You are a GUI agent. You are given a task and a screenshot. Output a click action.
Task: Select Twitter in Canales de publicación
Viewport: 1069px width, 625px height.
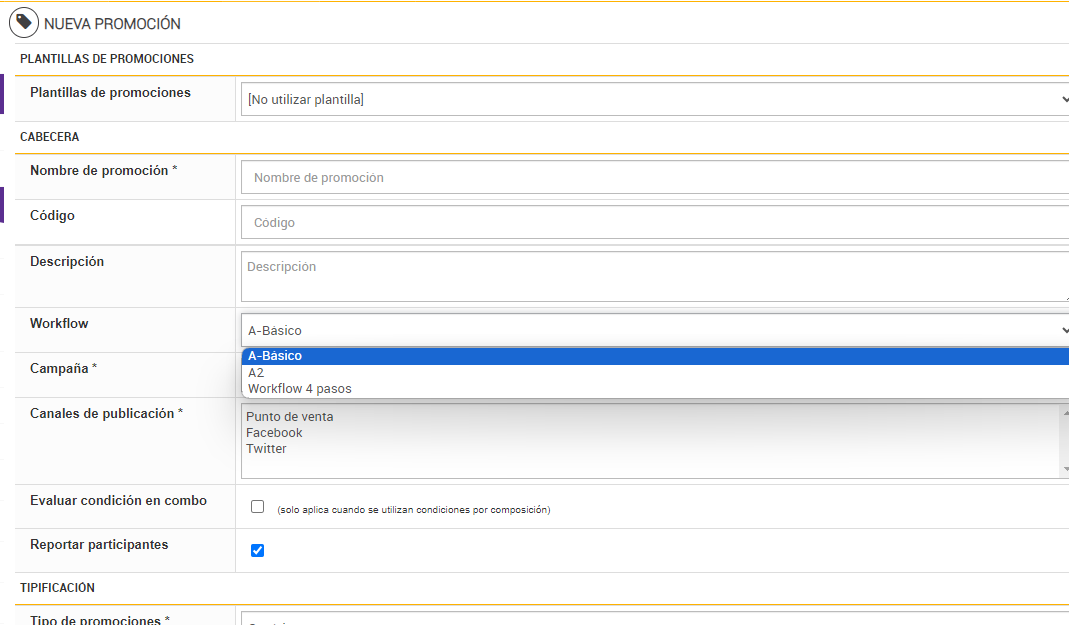[x=266, y=449]
